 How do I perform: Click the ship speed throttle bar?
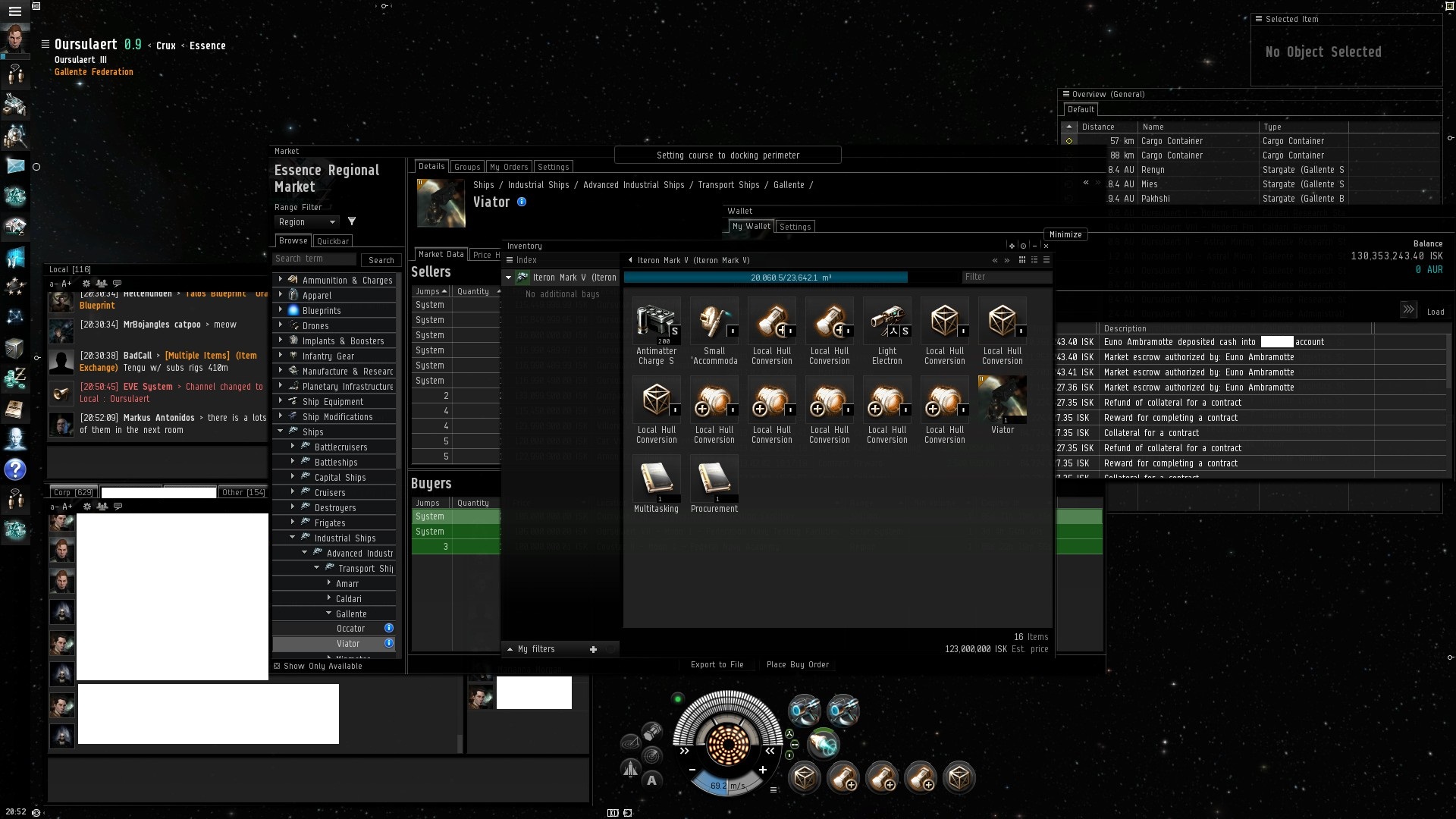[727, 786]
